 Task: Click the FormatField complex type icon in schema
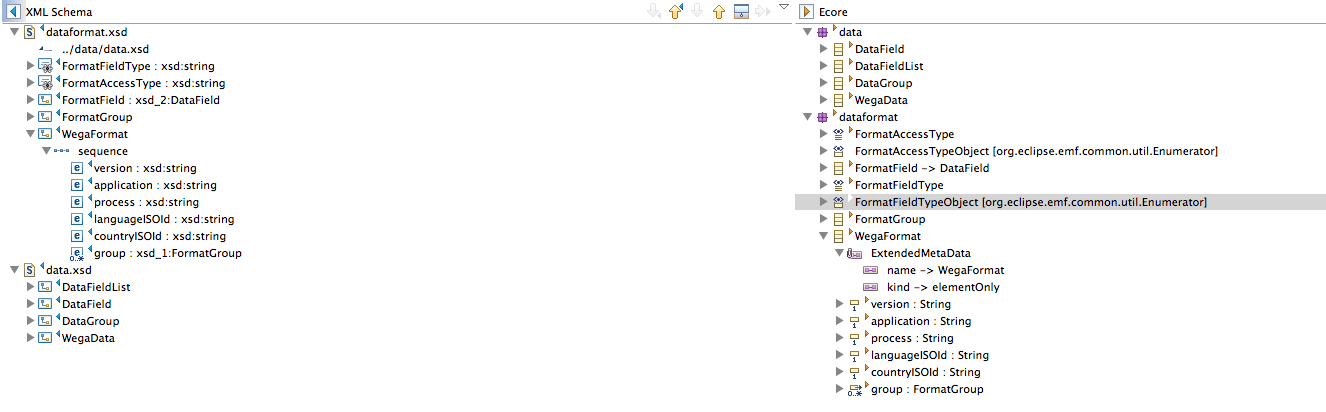pyautogui.click(x=45, y=100)
